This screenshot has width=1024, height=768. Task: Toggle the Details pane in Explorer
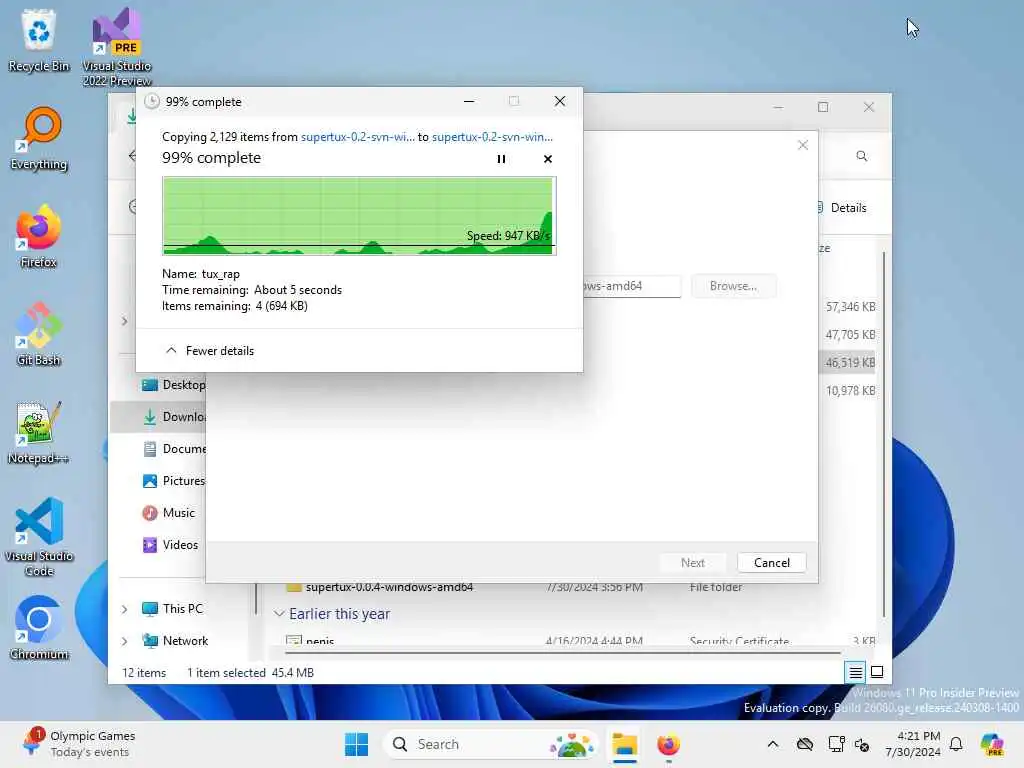[842, 208]
